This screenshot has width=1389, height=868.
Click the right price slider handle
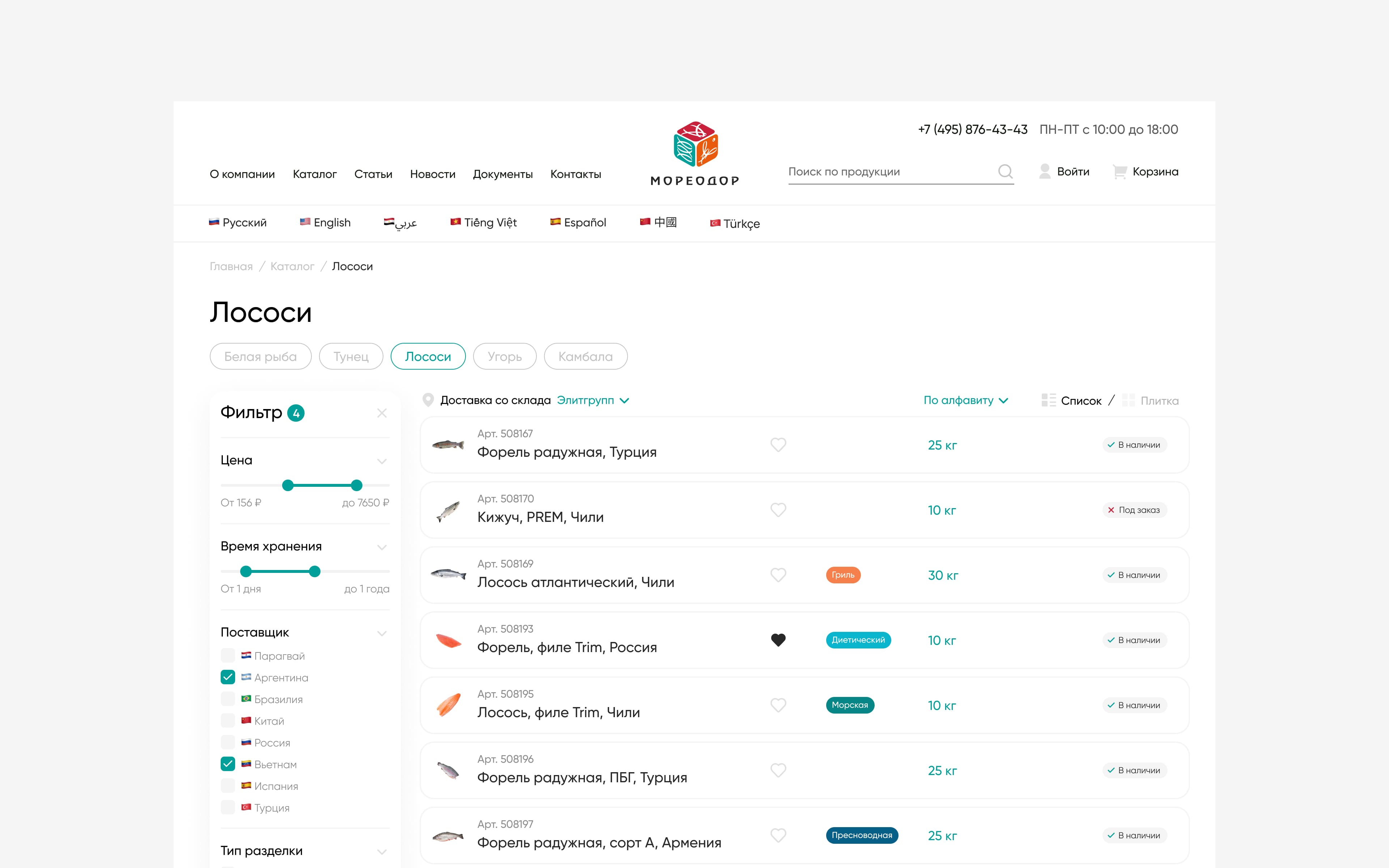(356, 485)
